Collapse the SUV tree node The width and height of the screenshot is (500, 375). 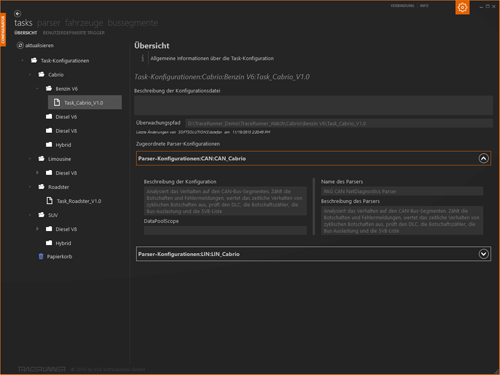pos(30,215)
